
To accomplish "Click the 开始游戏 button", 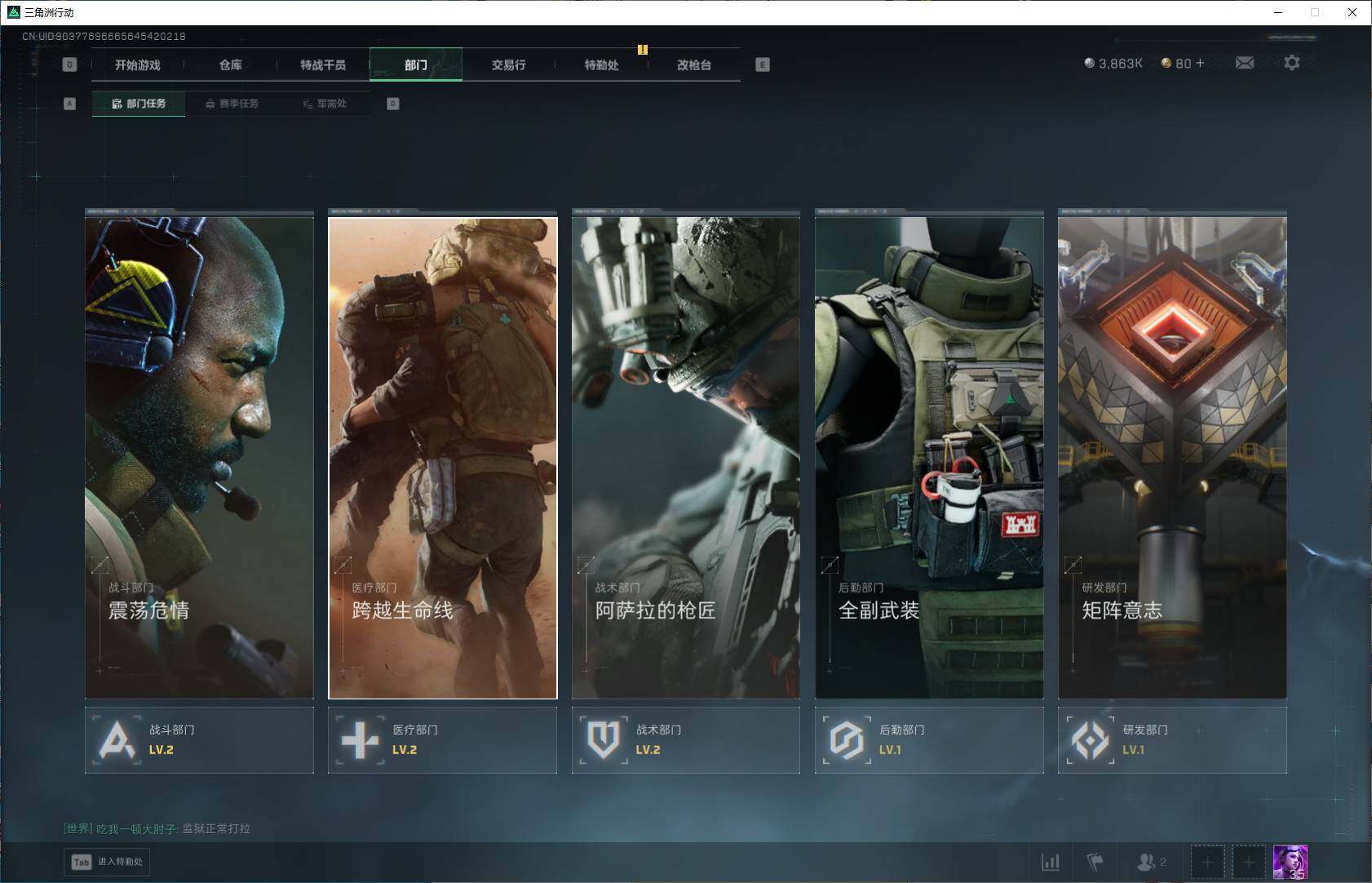I will pyautogui.click(x=138, y=64).
